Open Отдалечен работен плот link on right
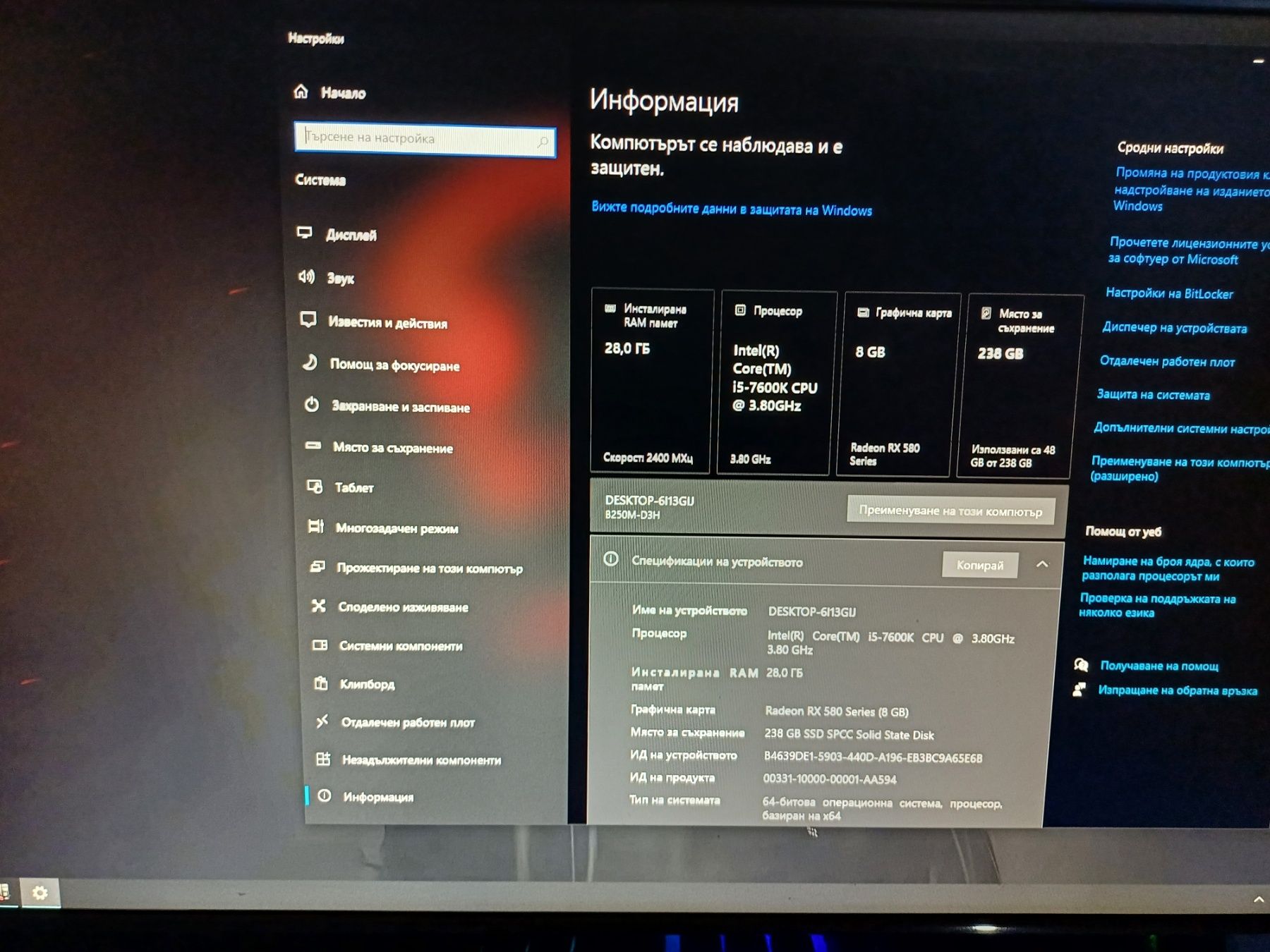Screen dimensions: 1270x952 tap(1167, 361)
